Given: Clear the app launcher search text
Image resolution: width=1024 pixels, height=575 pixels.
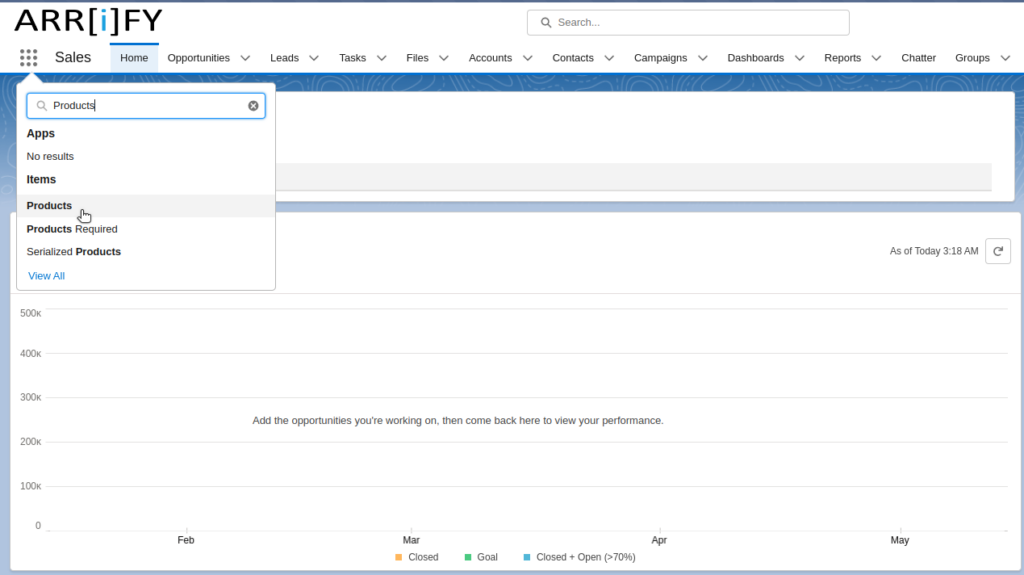Looking at the screenshot, I should [x=253, y=105].
